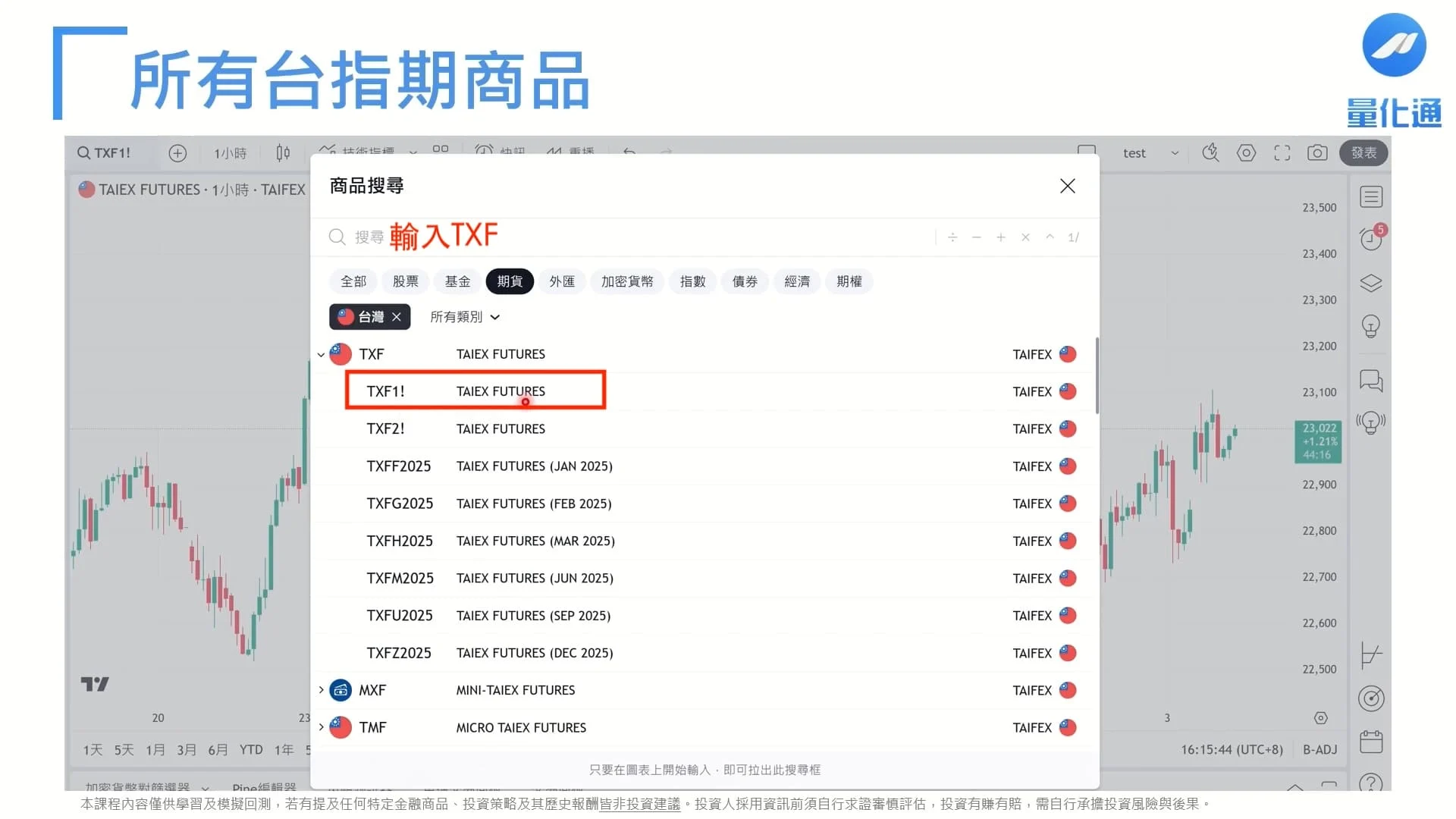Select the 期權 category tab
Image resolution: width=1456 pixels, height=819 pixels.
pos(849,281)
